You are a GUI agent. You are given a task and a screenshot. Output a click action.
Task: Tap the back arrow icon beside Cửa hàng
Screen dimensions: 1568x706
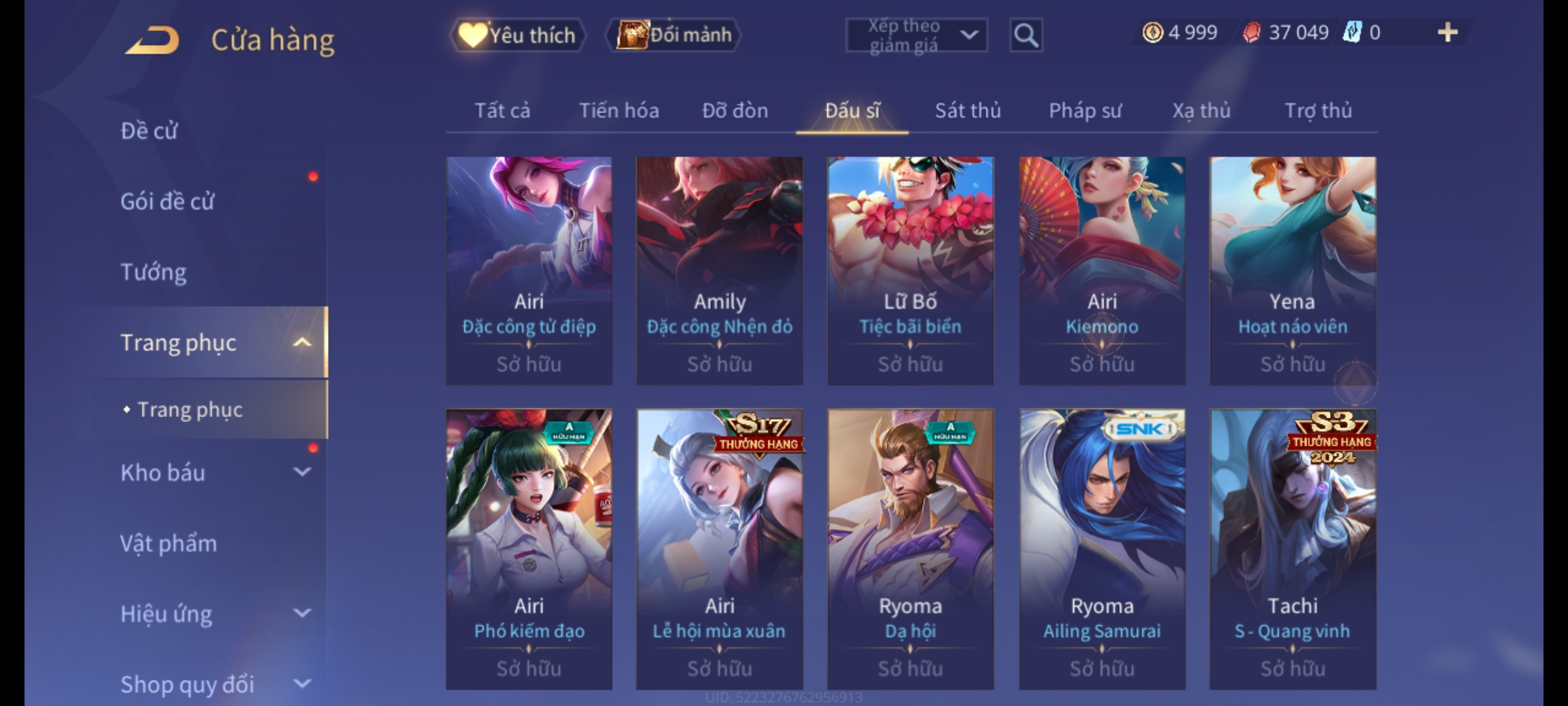[x=153, y=40]
